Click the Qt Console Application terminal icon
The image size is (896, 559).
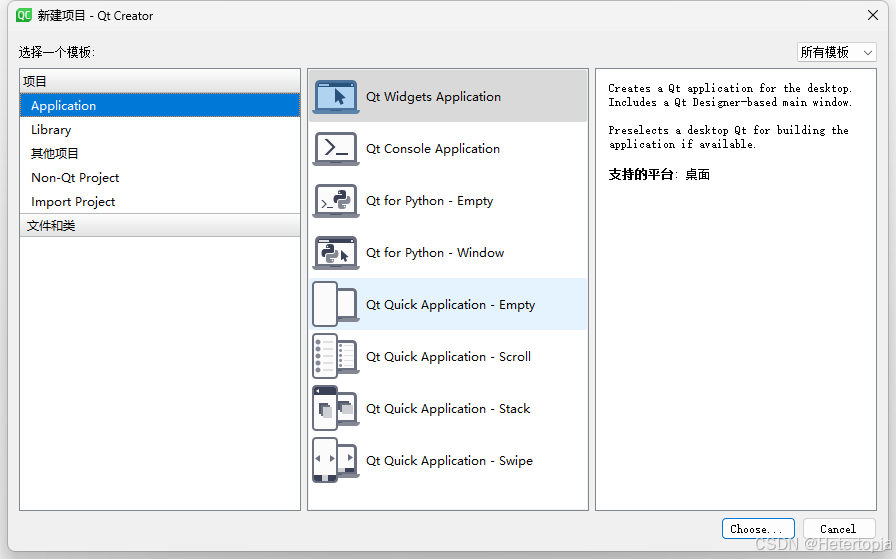coord(336,149)
